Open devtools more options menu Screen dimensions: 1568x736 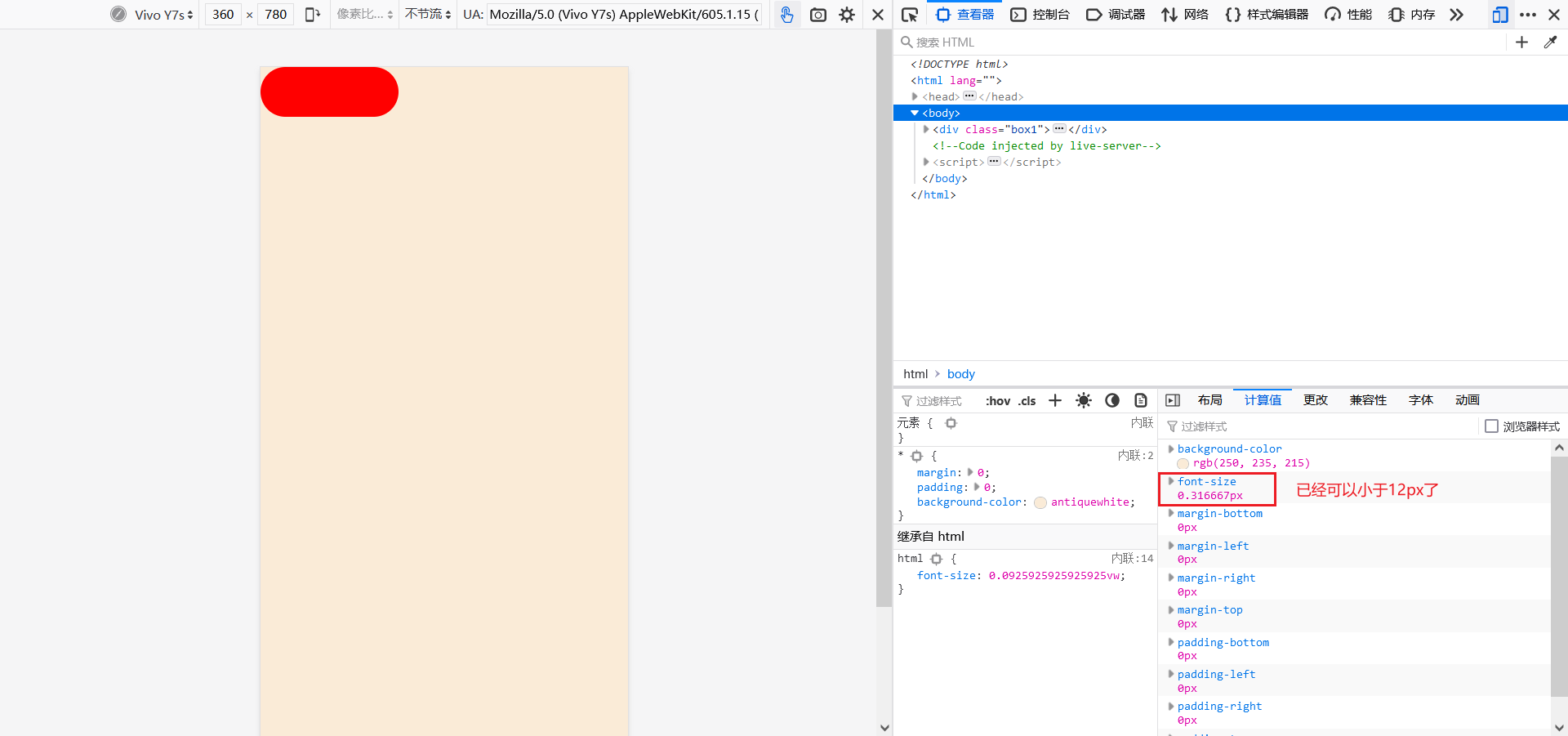1528,15
